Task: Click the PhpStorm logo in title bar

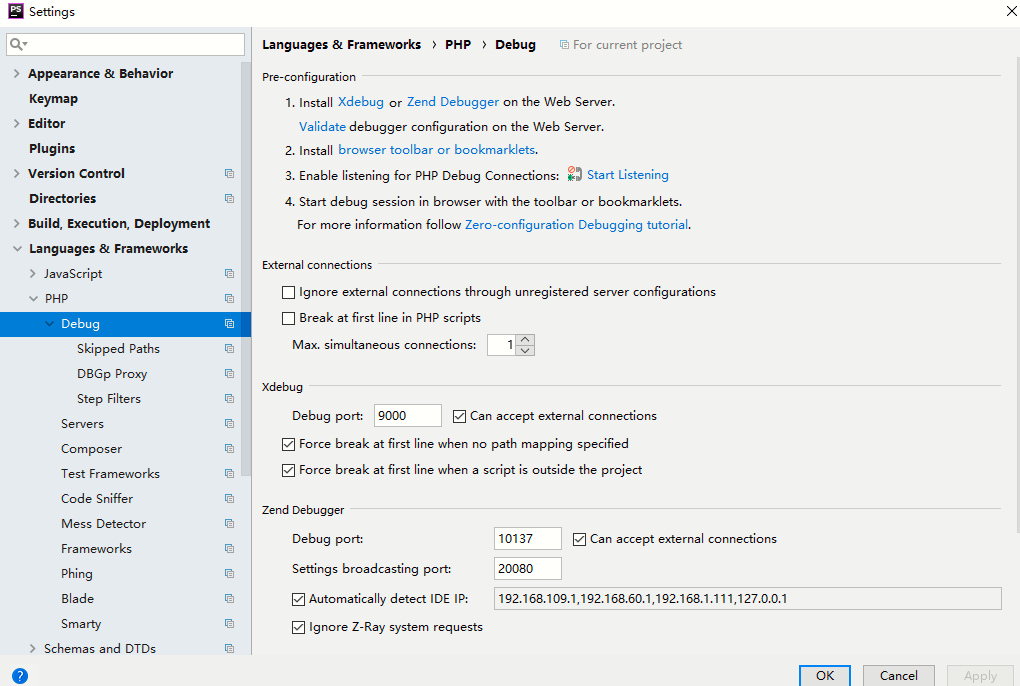Action: tap(16, 11)
